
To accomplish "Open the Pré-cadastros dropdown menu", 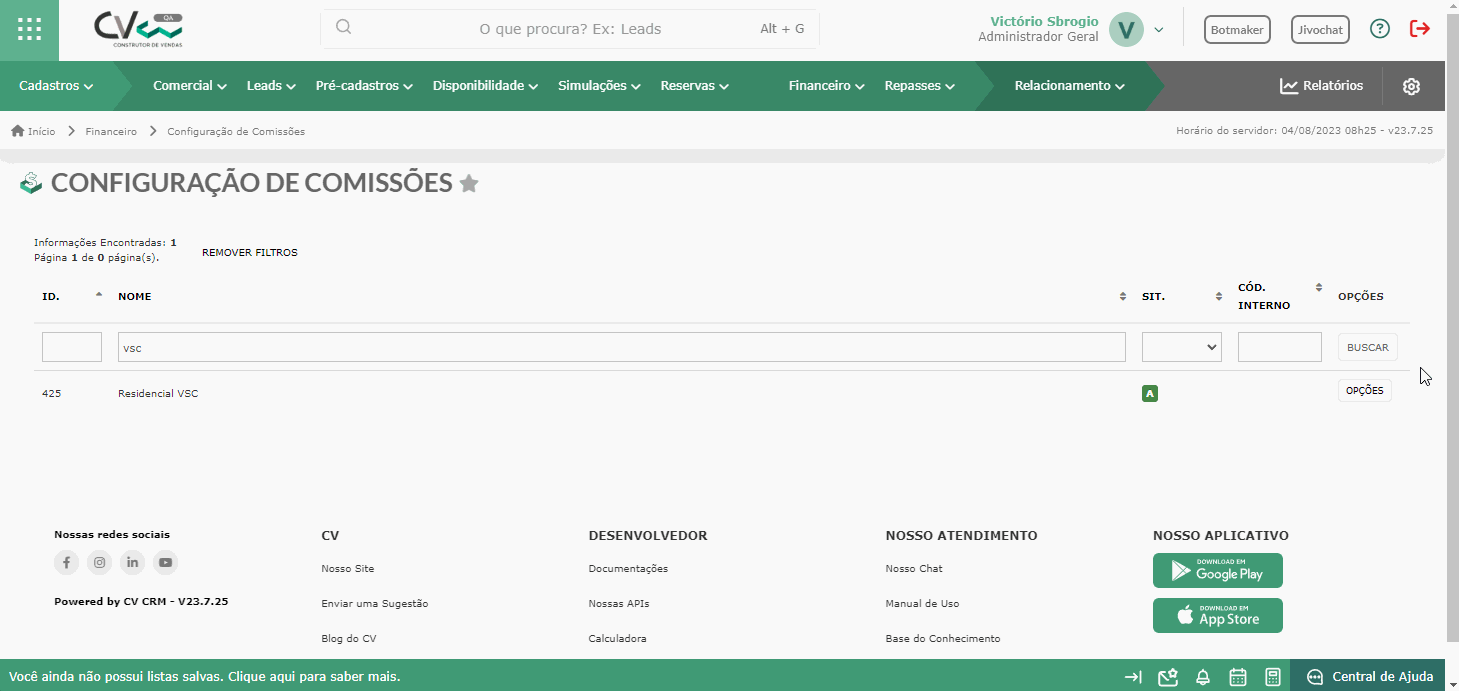I will pyautogui.click(x=364, y=86).
